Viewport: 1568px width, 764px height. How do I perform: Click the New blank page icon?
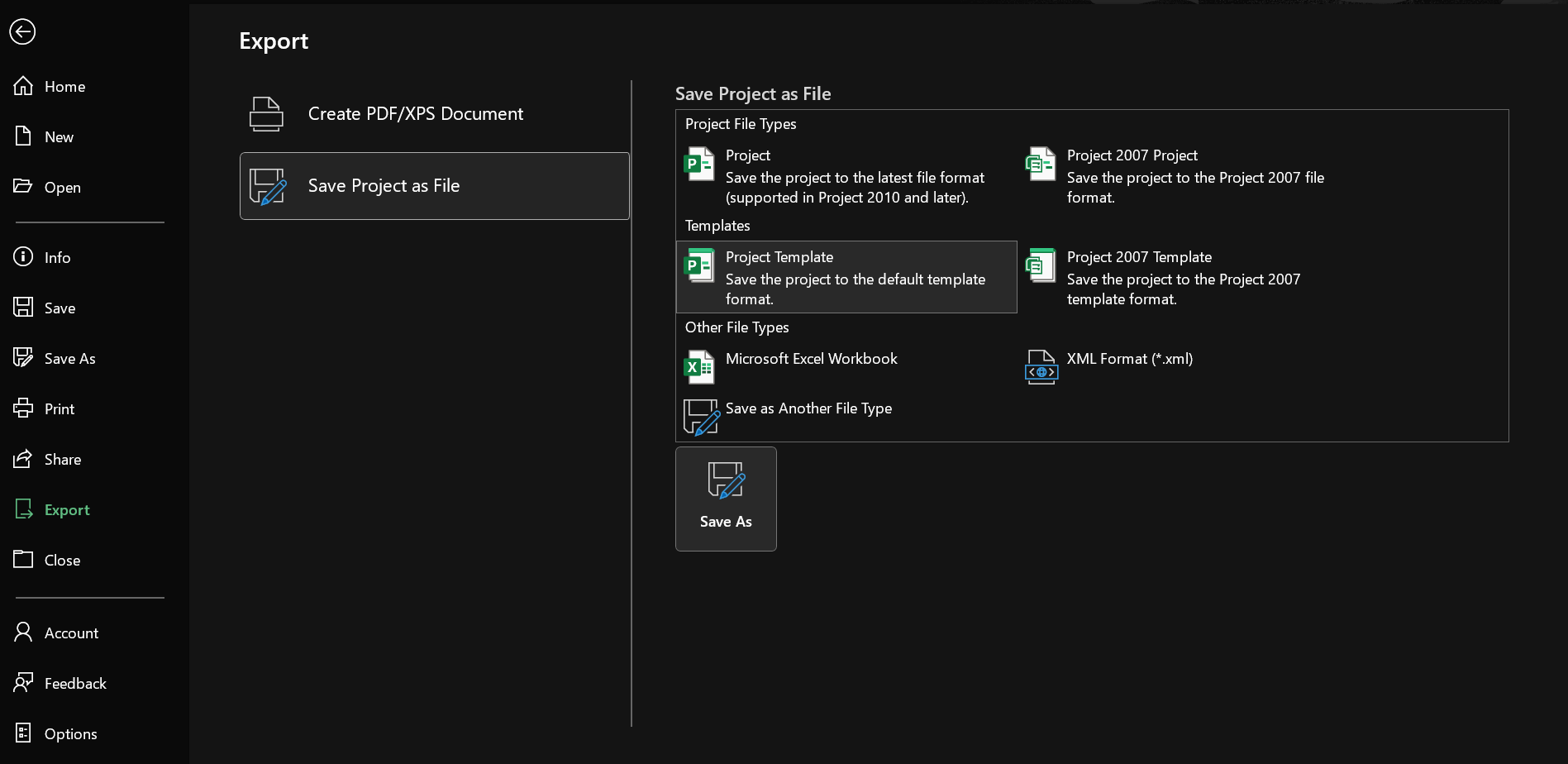click(23, 136)
